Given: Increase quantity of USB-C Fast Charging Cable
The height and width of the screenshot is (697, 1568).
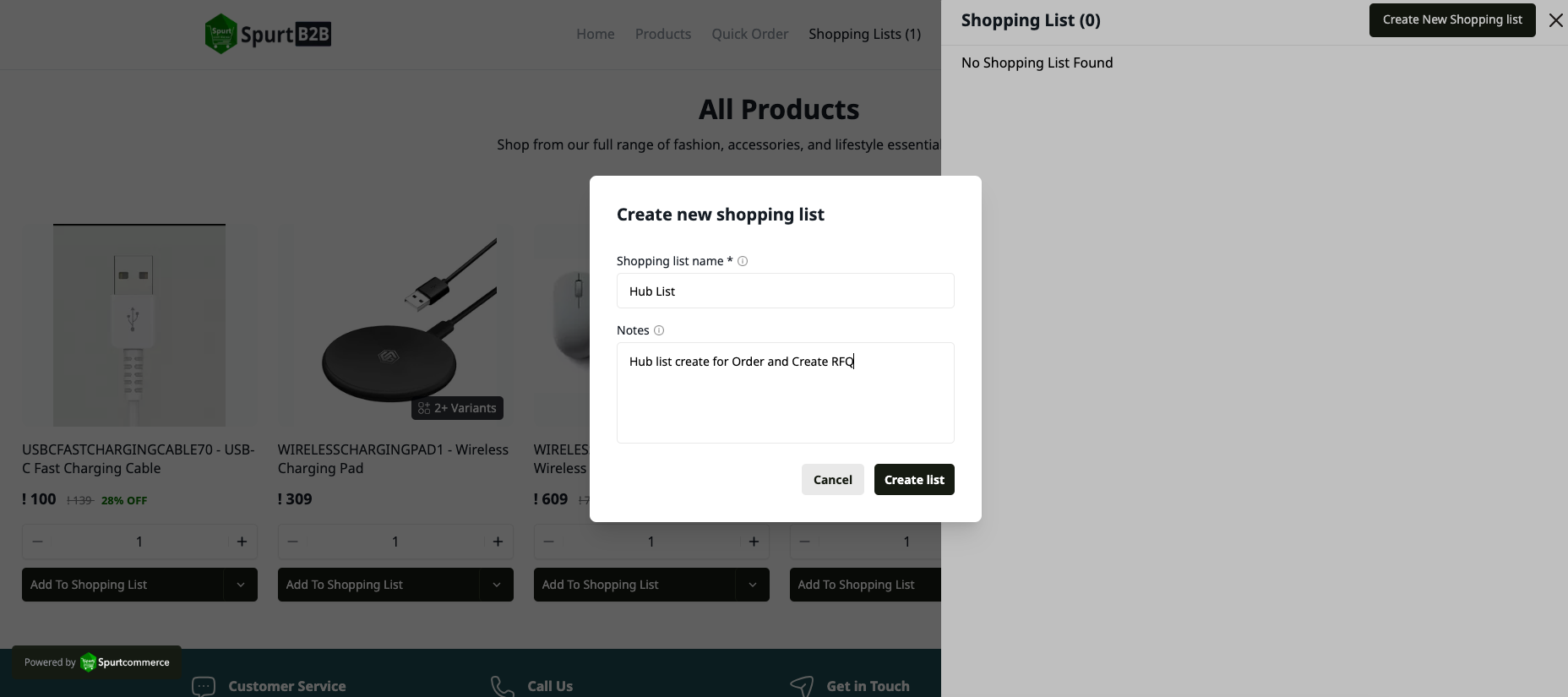Looking at the screenshot, I should 242,542.
